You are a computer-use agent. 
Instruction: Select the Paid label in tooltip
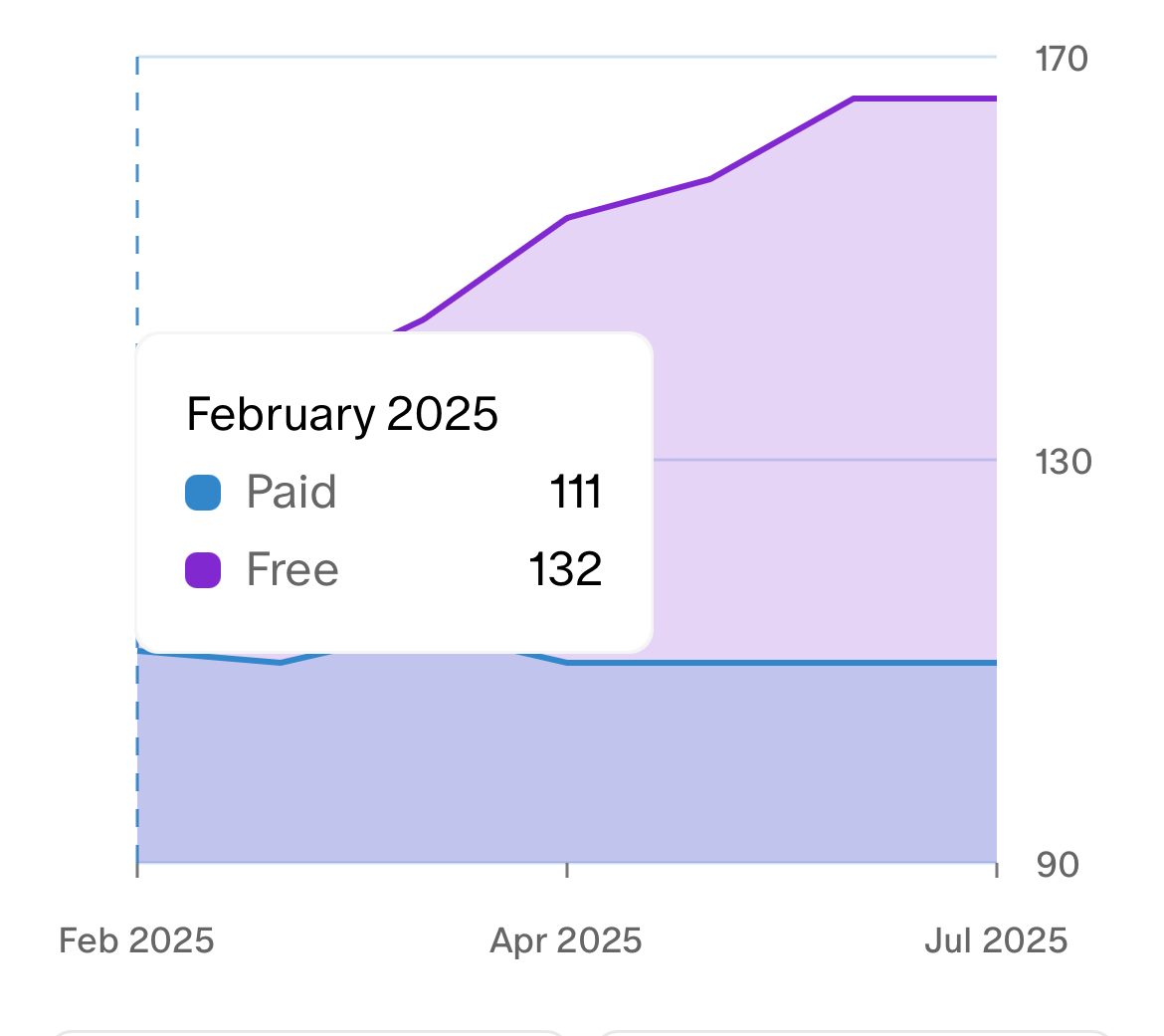point(291,493)
